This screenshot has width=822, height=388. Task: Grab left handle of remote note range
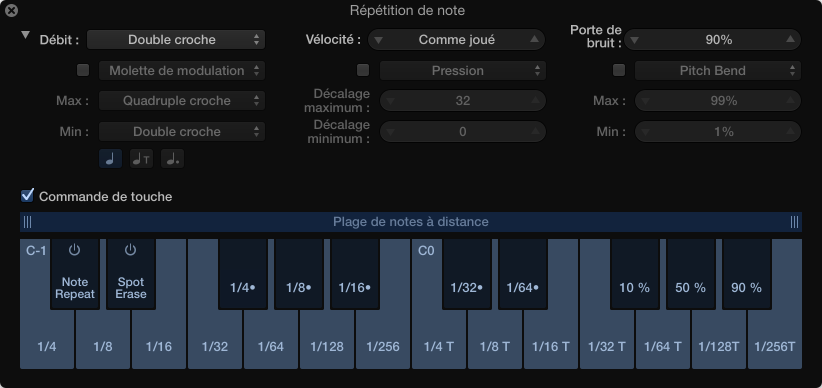click(27, 222)
